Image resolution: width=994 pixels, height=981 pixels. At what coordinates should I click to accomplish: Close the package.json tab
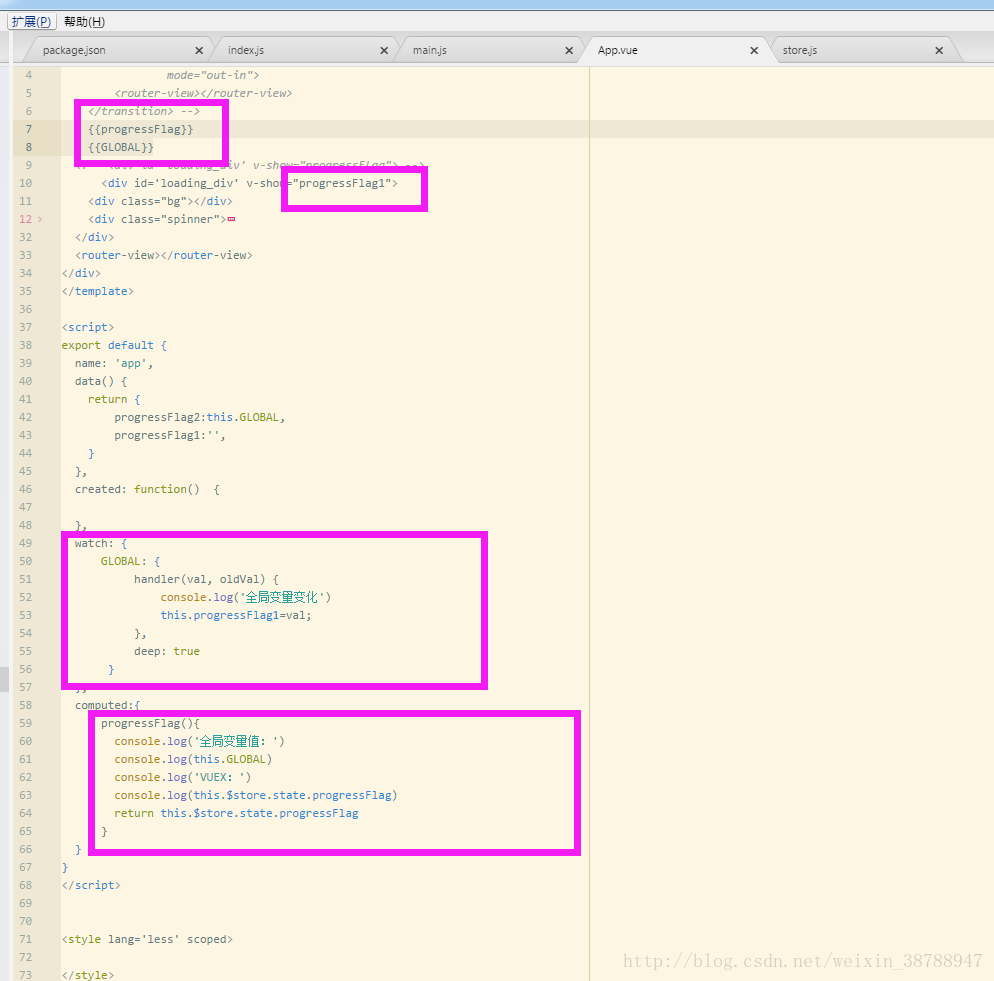(199, 50)
